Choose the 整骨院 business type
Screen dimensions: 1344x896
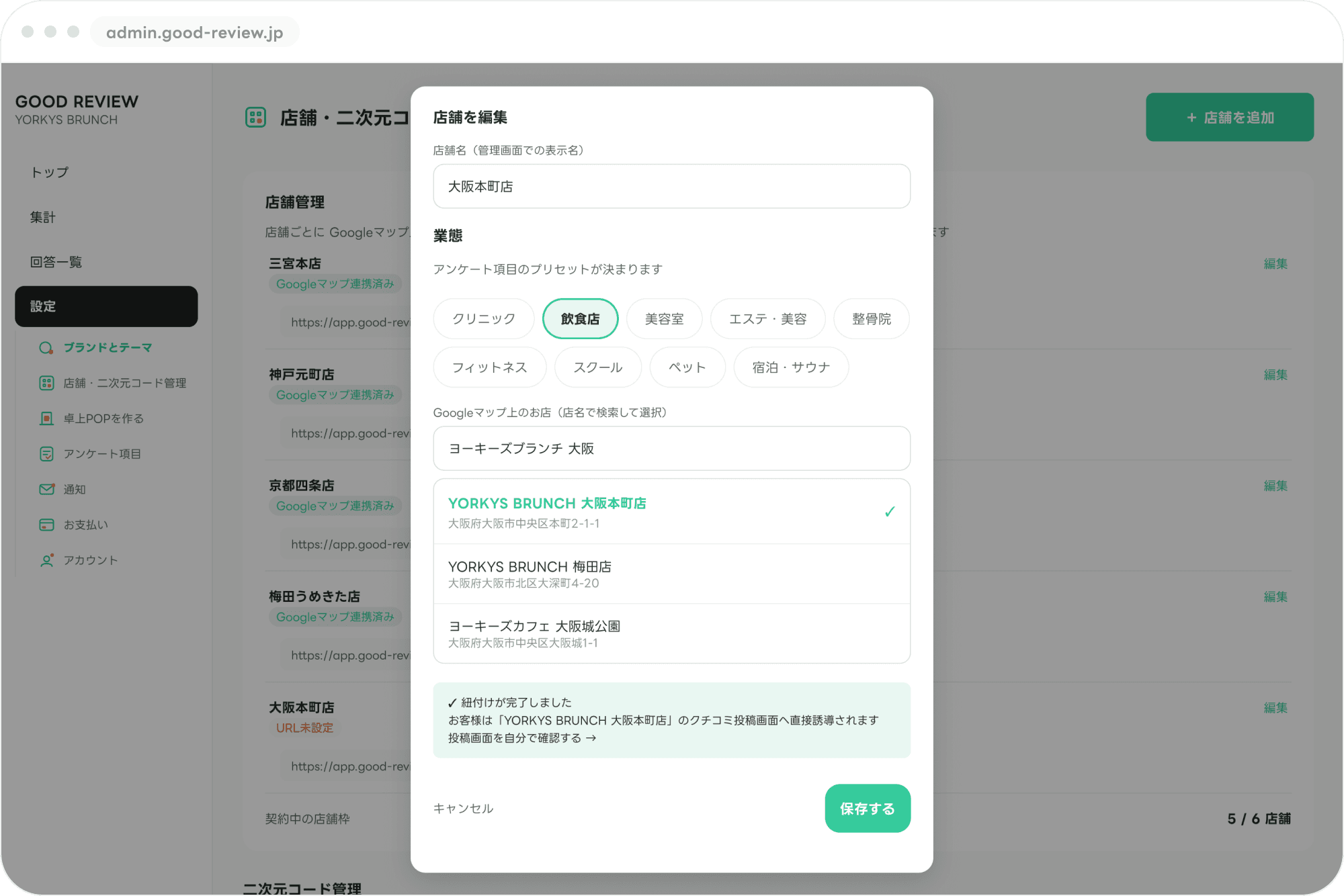872,319
